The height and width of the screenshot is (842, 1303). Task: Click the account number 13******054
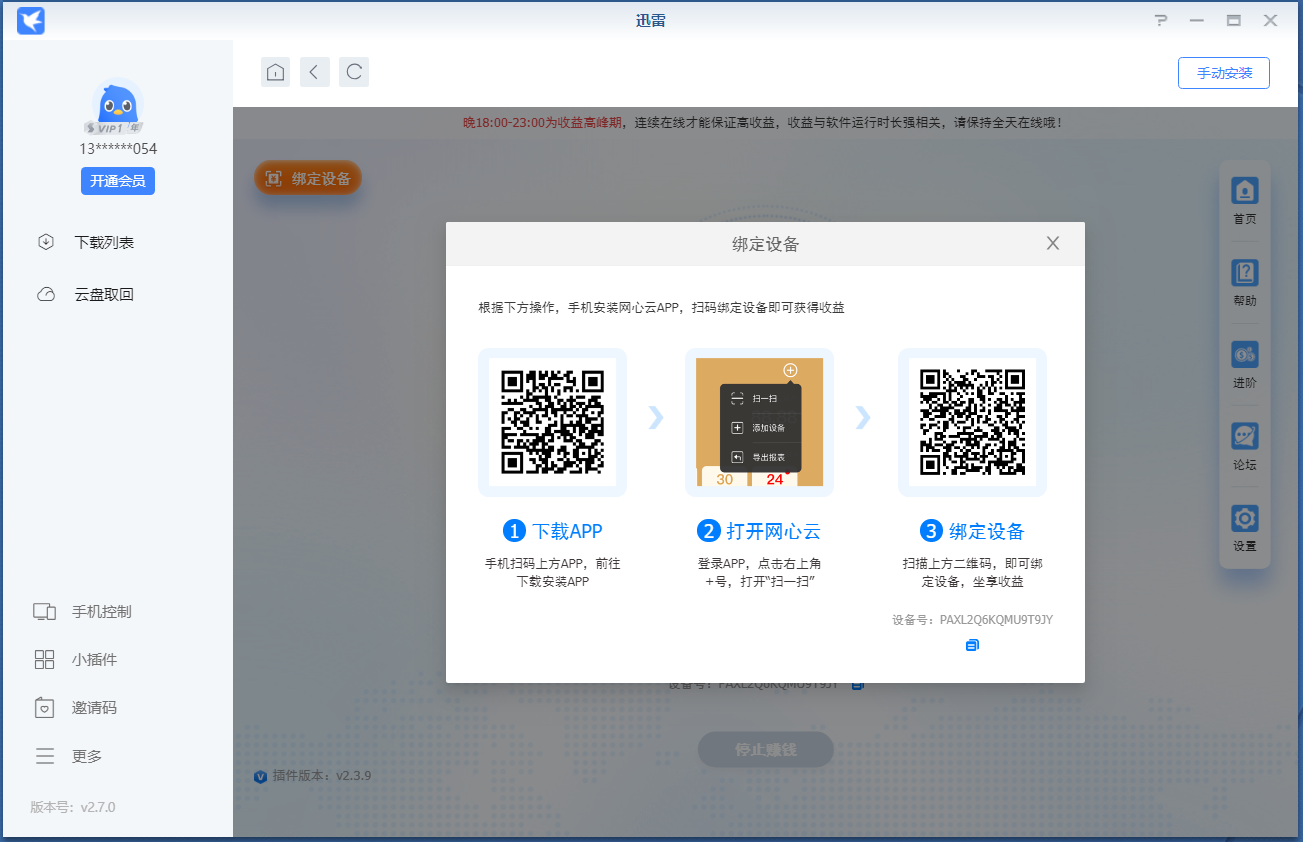[x=118, y=149]
